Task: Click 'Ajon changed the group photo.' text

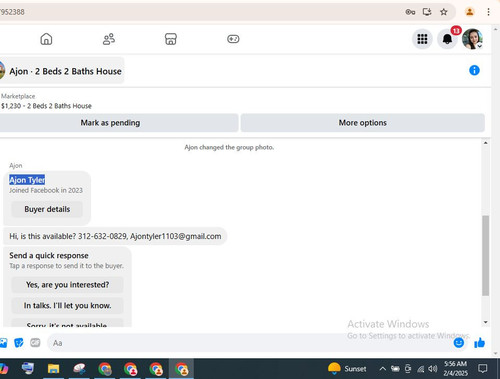Action: point(229,147)
